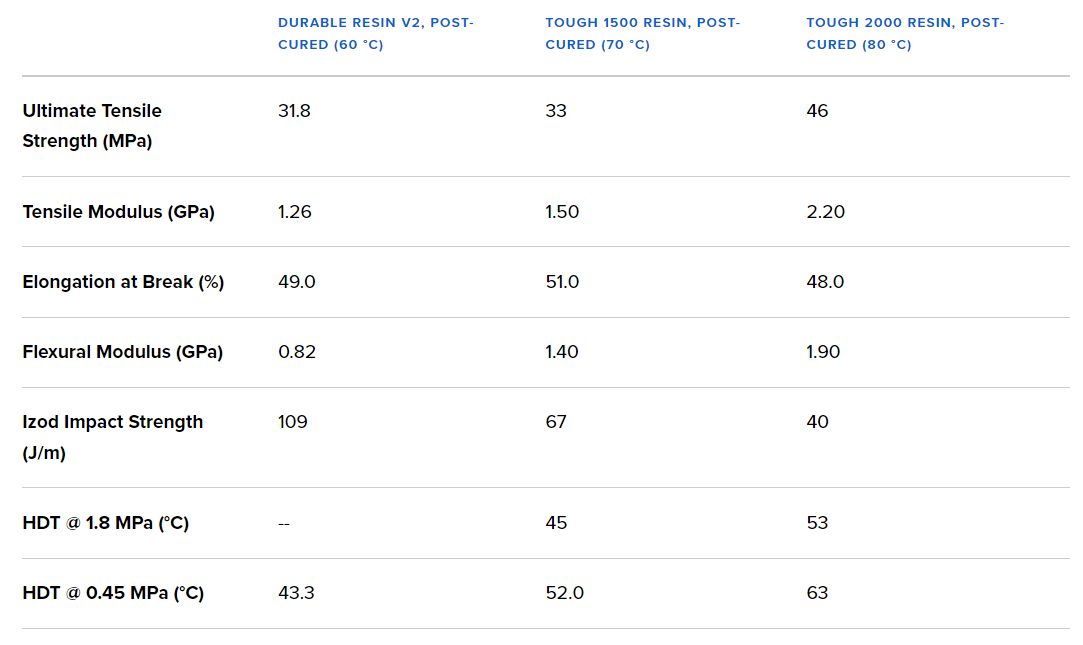Select the Tensile Modulus (GPa) row label
1083x645 pixels.
tap(118, 212)
